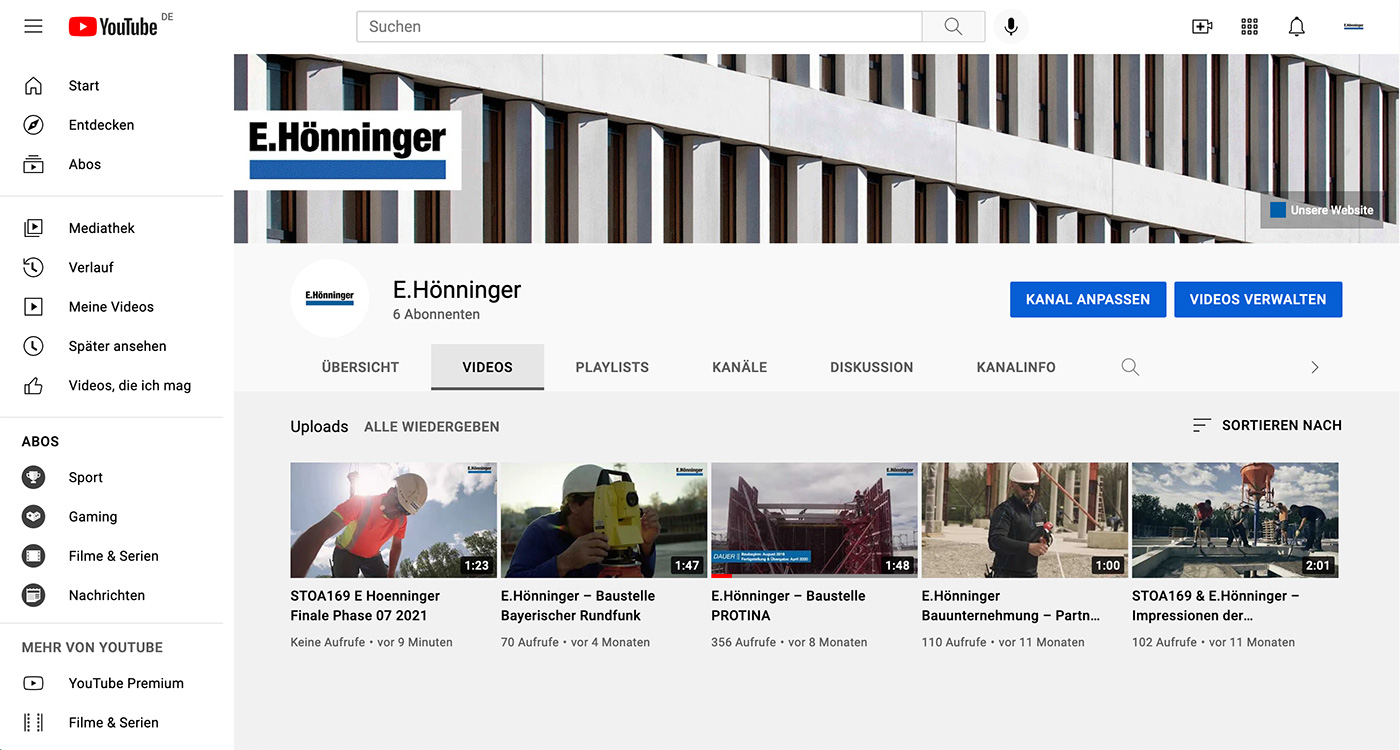
Task: Open the account avatar menu
Action: click(x=1353, y=27)
